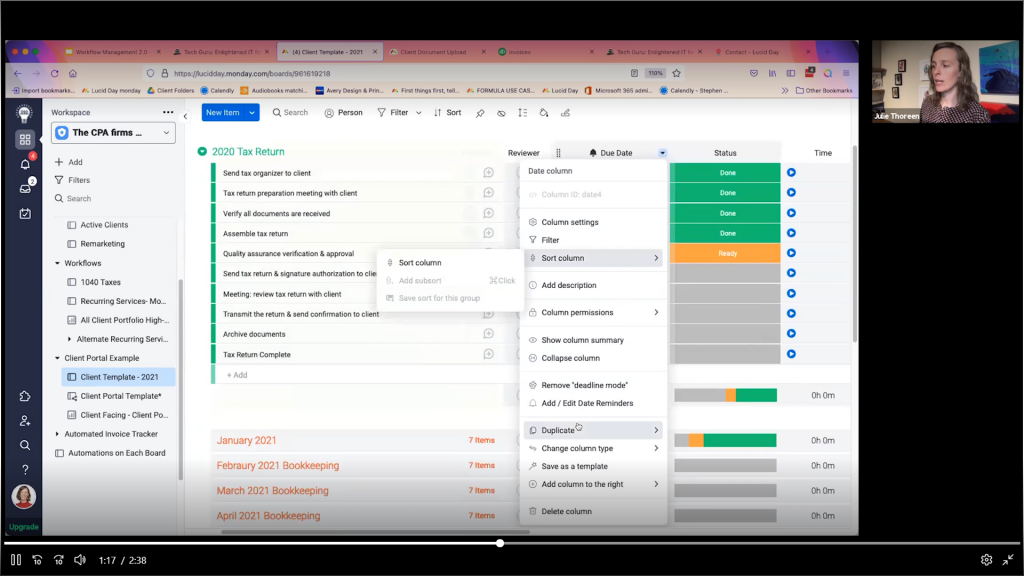1024x576 pixels.
Task: Click video progress bar scrubber
Action: click(x=500, y=543)
